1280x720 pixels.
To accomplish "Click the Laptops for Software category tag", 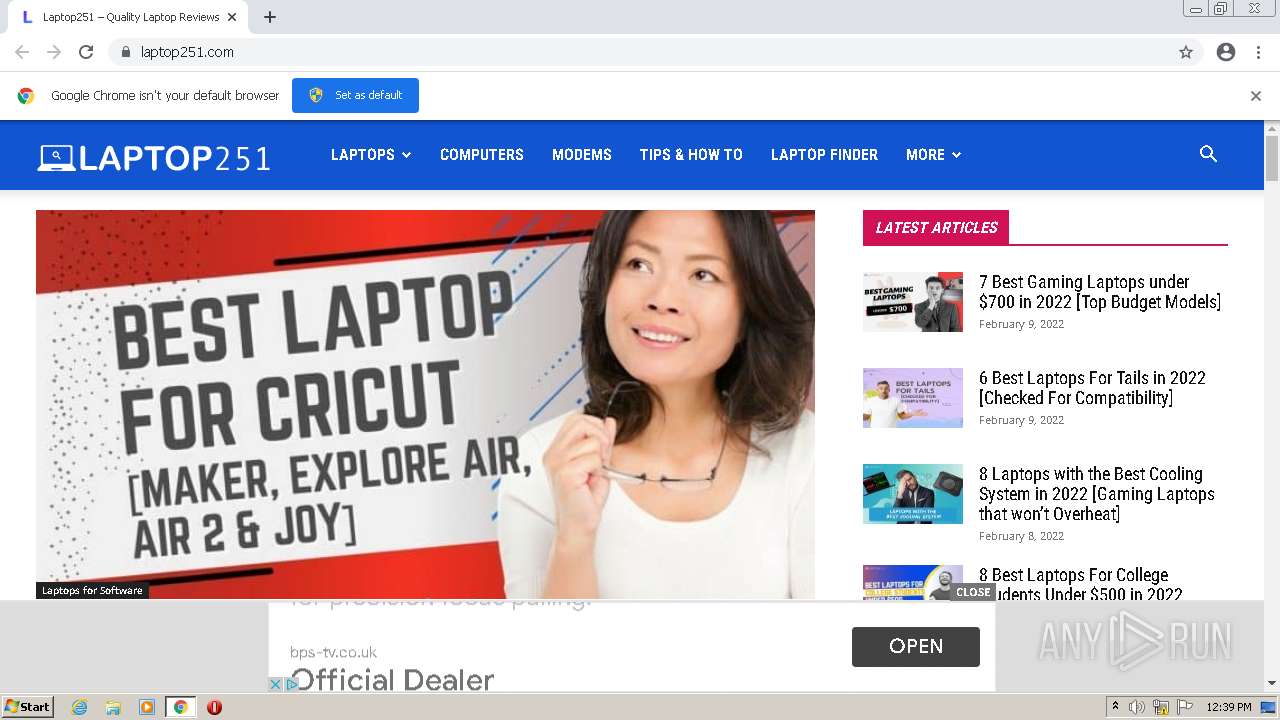I will tap(92, 591).
